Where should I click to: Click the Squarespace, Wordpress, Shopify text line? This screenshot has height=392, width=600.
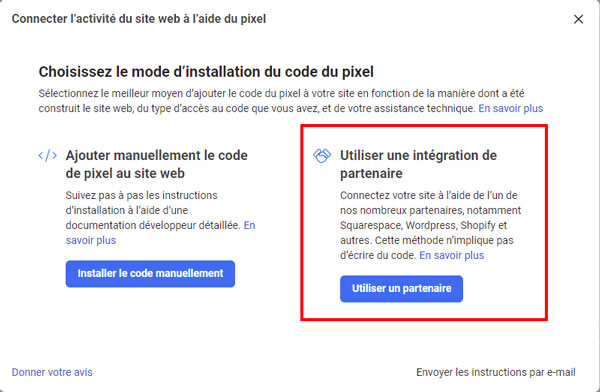(424, 225)
